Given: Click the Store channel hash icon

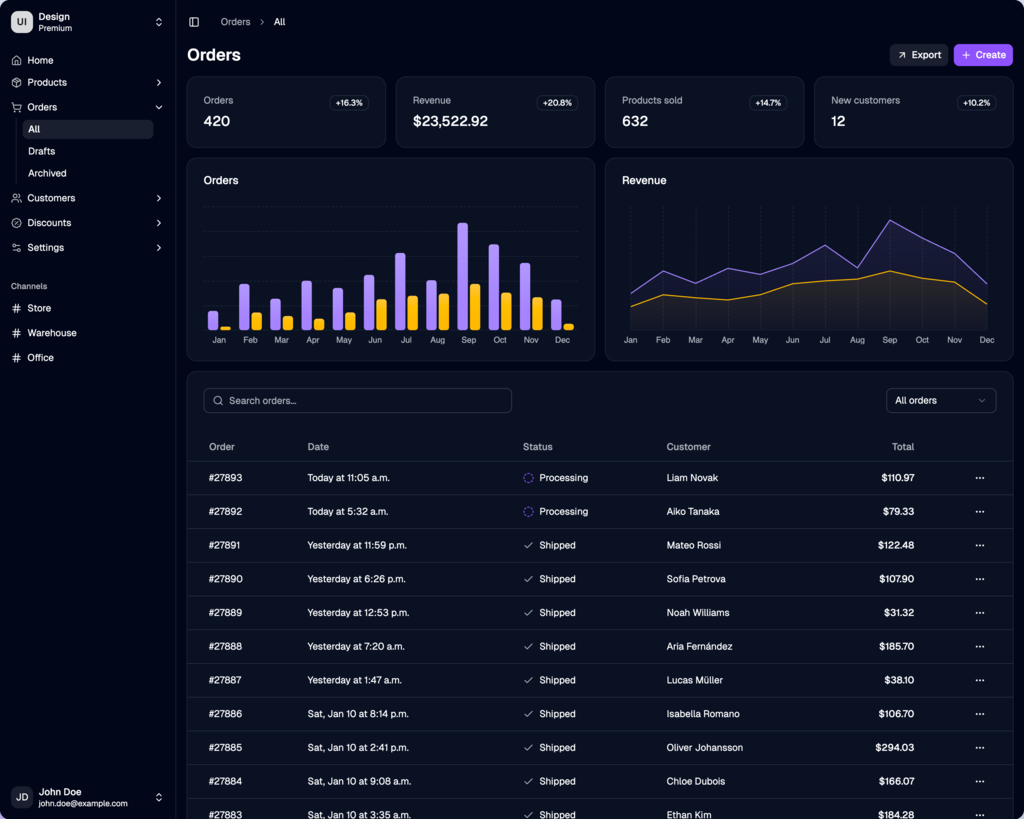Looking at the screenshot, I should click(x=16, y=309).
